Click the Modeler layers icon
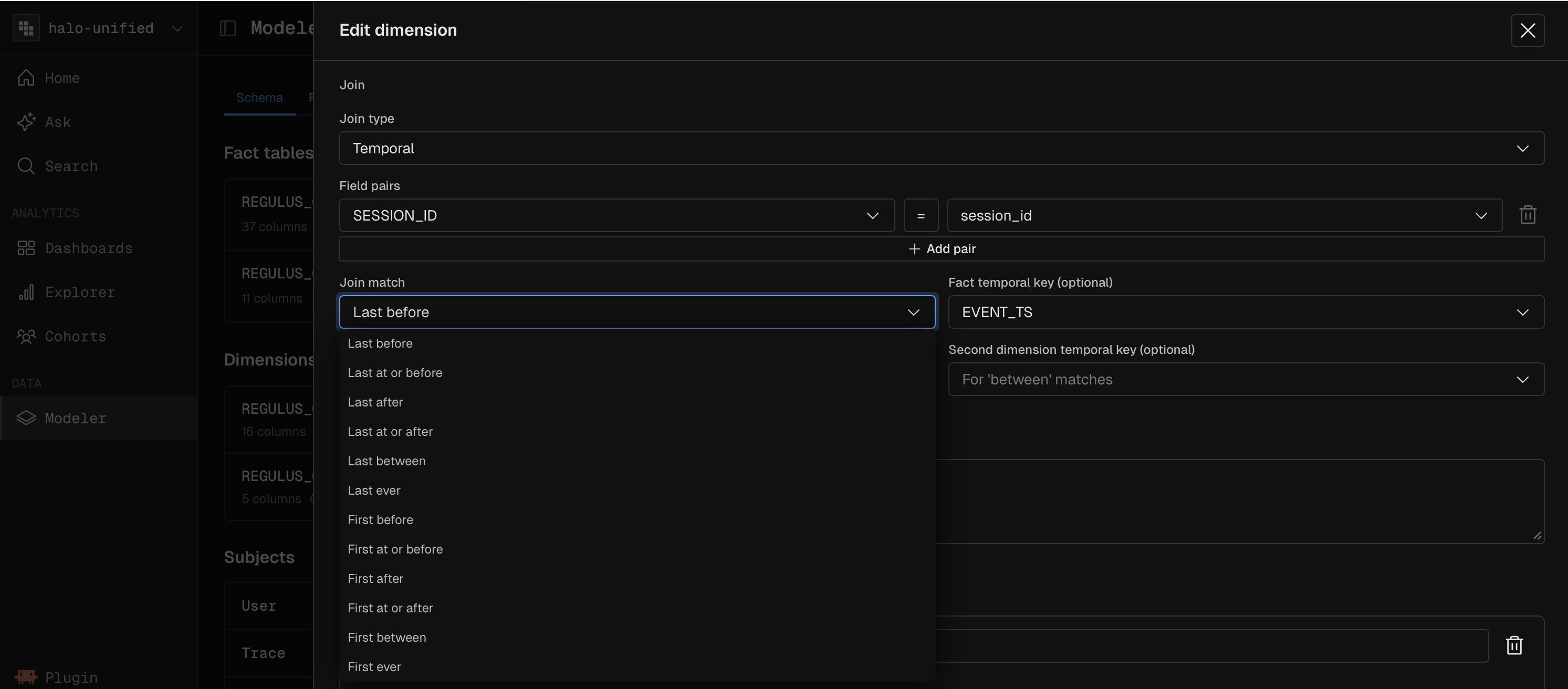Screen dimensions: 1568x689 26,417
